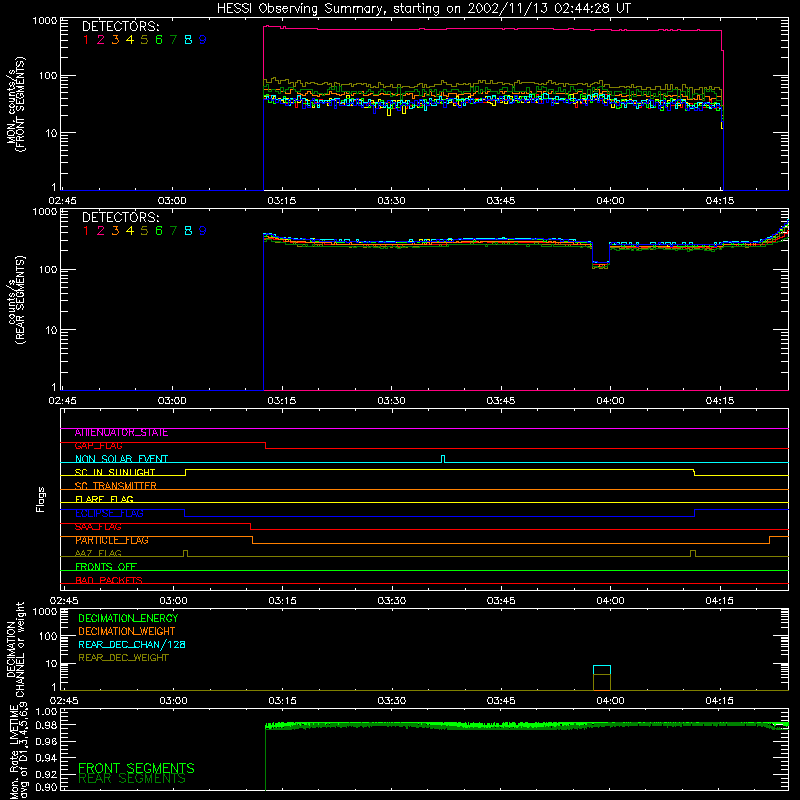The image size is (800, 800).
Task: Select the ATTENUATOR_STATE flag label
Action: (121, 433)
